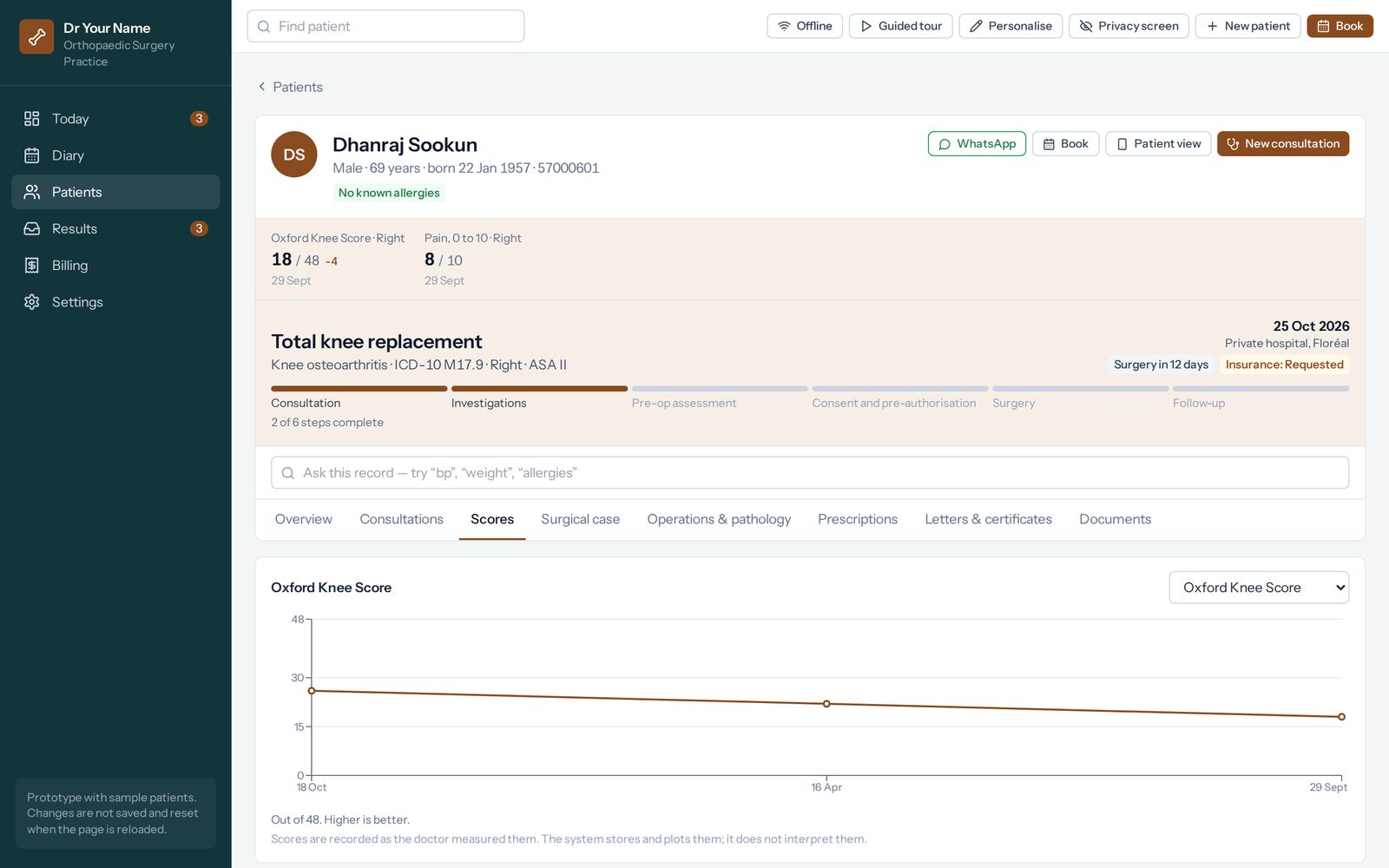Click the Find patient search field

[x=385, y=26]
